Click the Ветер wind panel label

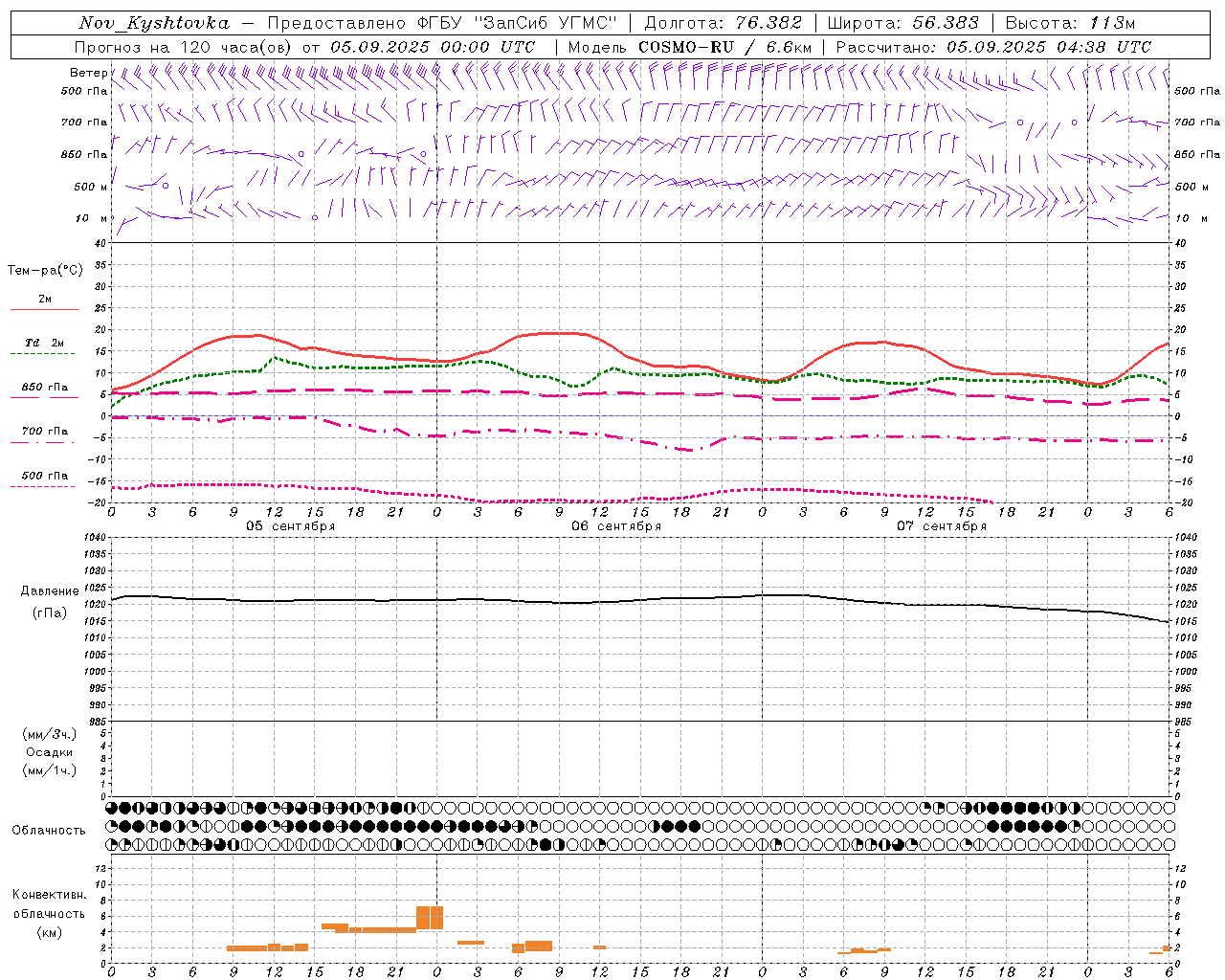(x=88, y=73)
